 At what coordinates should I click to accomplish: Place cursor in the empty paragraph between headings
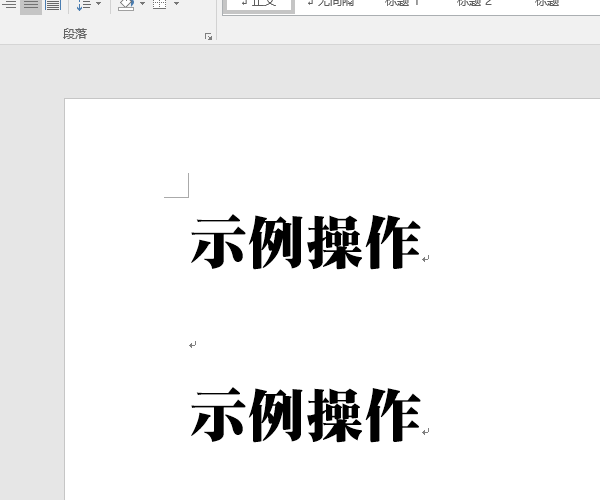(192, 345)
